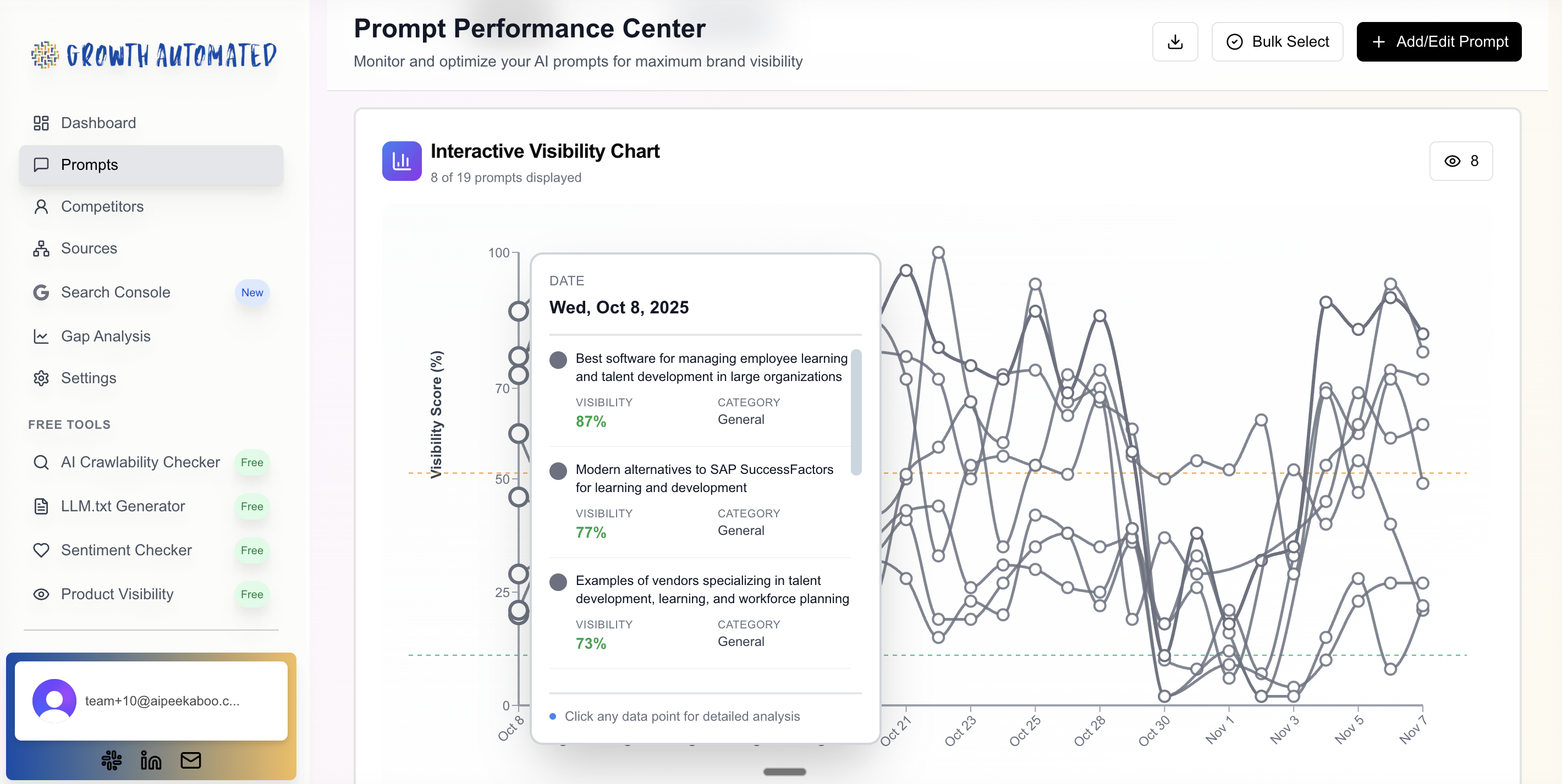The width and height of the screenshot is (1562, 784).
Task: Toggle the prompts visibility eye button
Action: [1461, 161]
